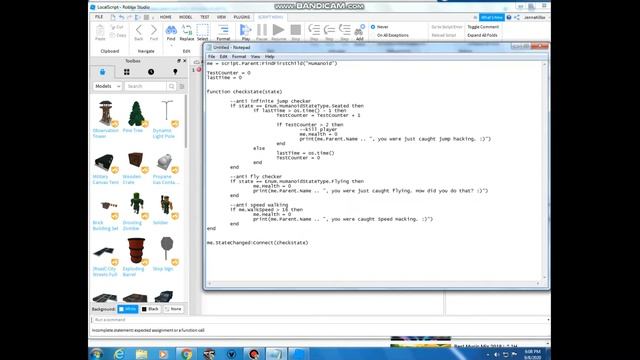Select the Pine Tree model thumbnail
The width and height of the screenshot is (640, 360).
coord(136,113)
